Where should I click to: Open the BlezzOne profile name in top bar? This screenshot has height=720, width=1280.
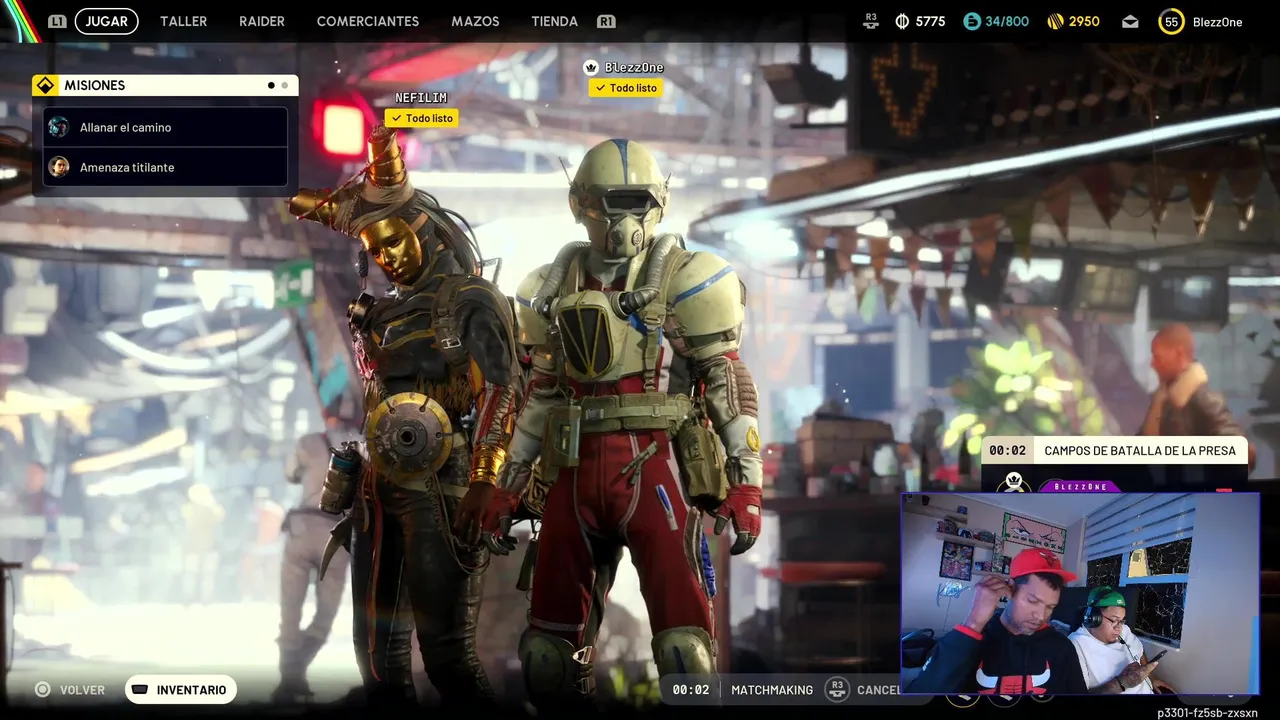pos(1217,21)
